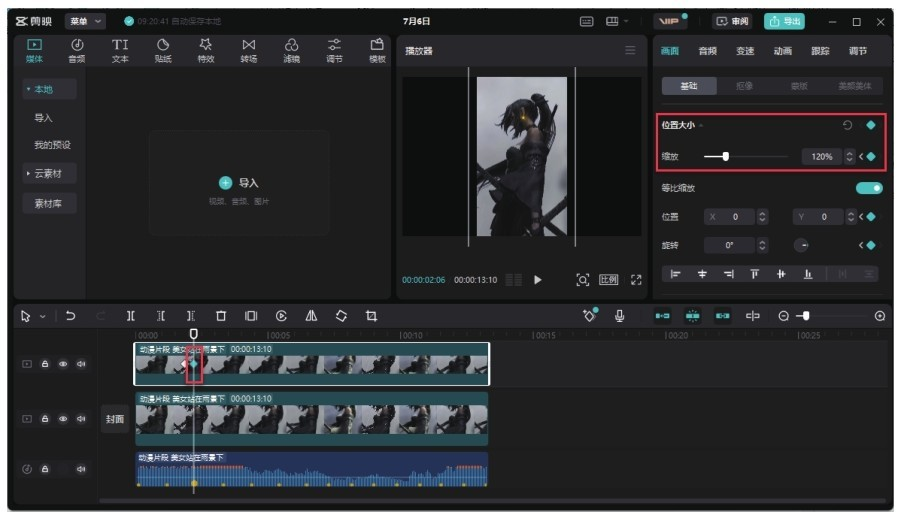Enter fullscreen preview mode
The image size is (901, 518).
pyautogui.click(x=636, y=280)
